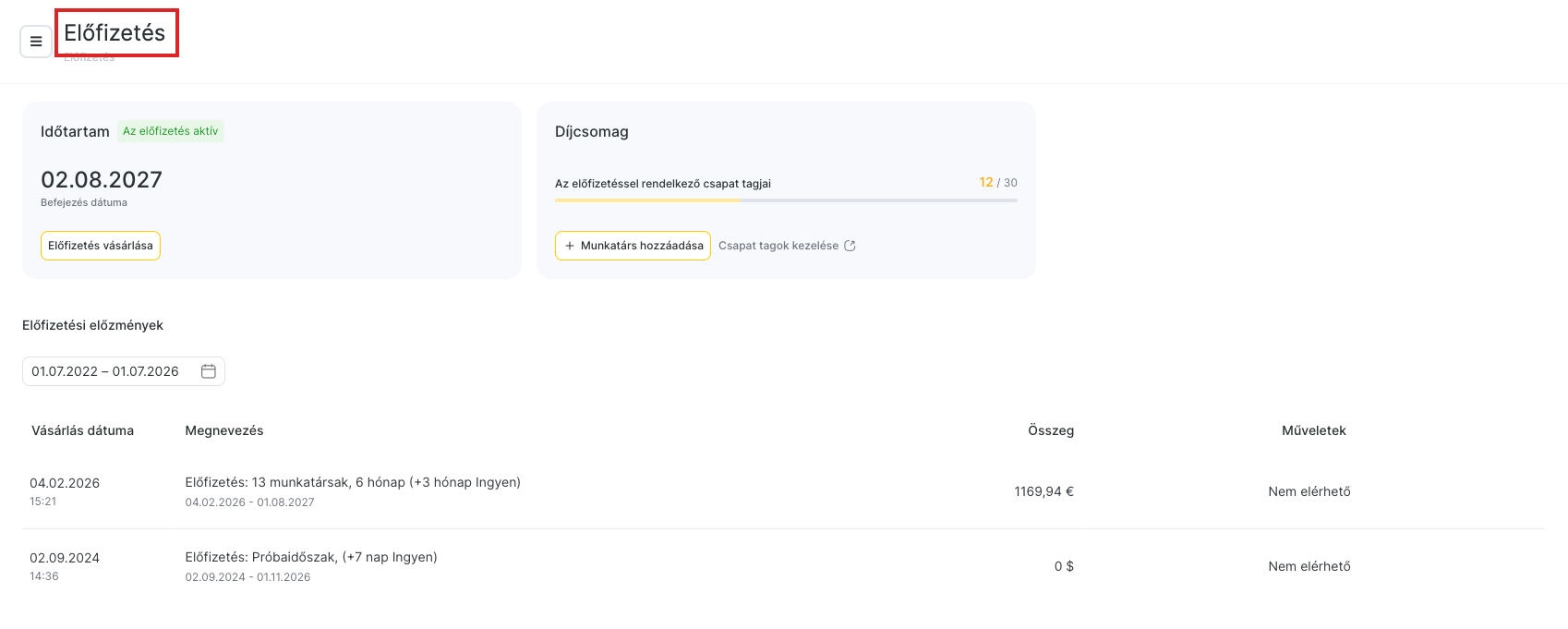Click Nem elérhető in the 1169,94 € row
The width and height of the screenshot is (1568, 629).
tap(1309, 491)
